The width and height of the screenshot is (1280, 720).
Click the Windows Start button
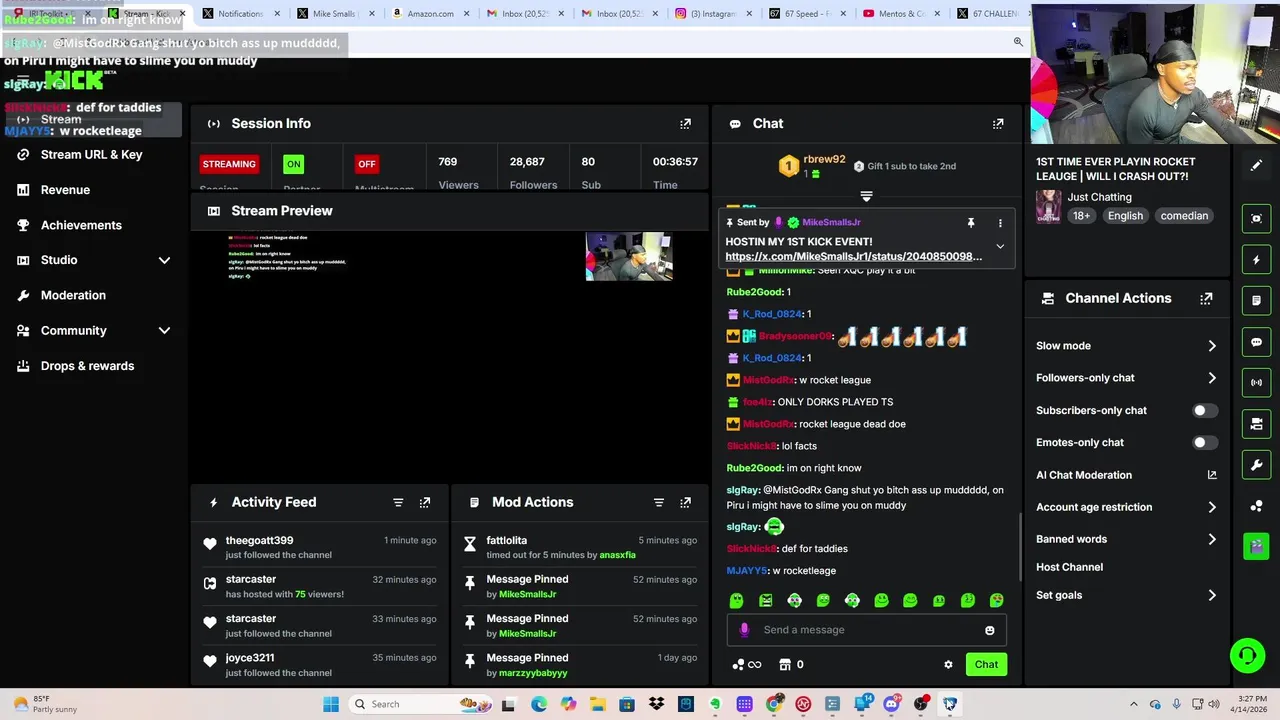331,704
